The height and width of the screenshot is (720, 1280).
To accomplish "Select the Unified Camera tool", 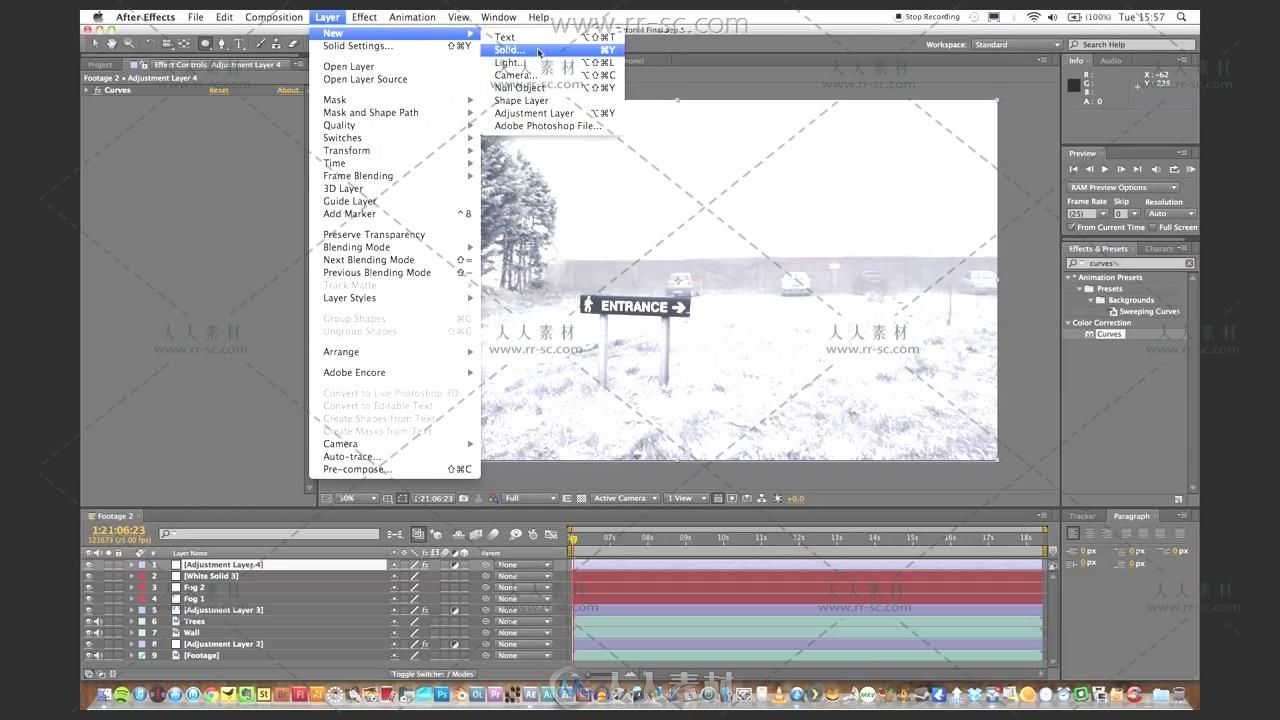I will pos(167,44).
